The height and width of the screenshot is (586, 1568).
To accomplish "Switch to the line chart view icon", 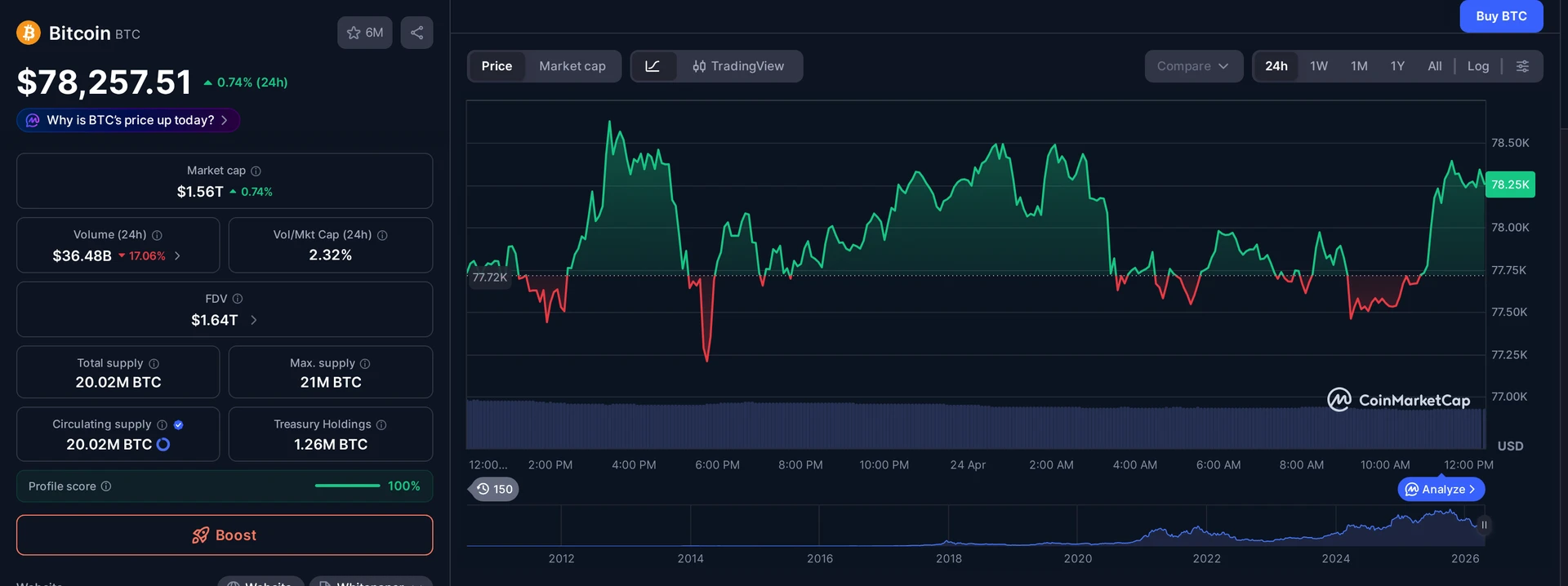I will [x=653, y=66].
